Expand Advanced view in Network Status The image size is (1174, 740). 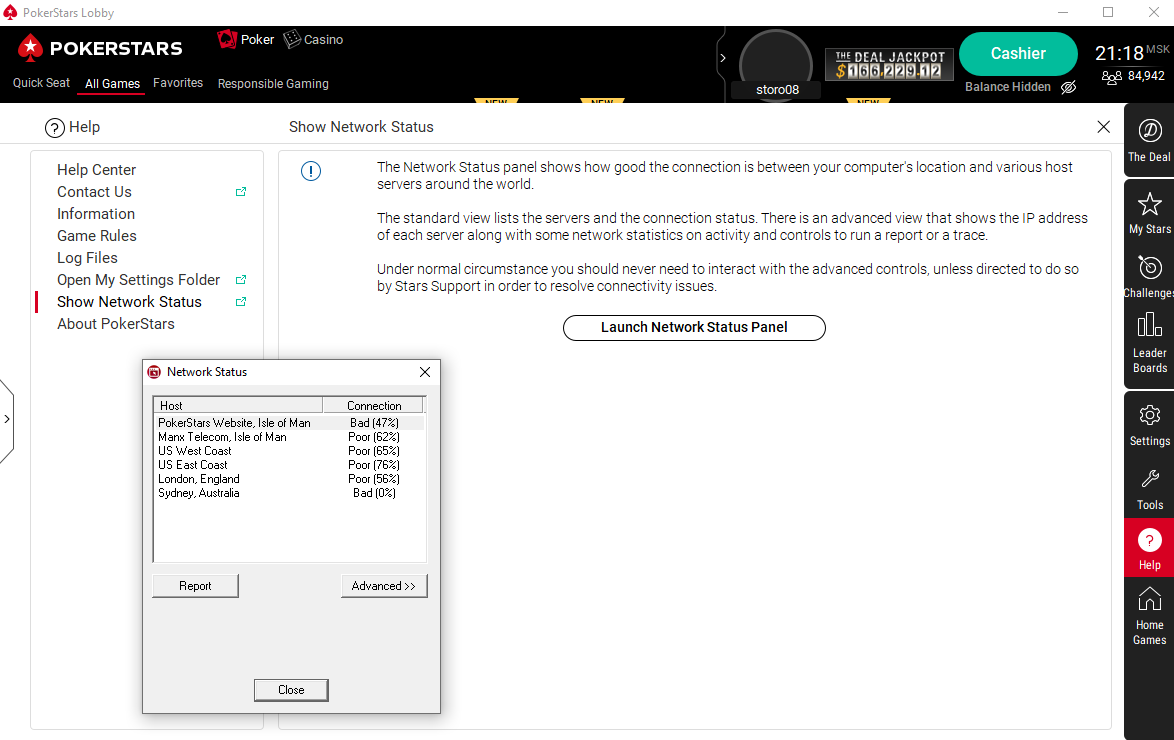(384, 586)
